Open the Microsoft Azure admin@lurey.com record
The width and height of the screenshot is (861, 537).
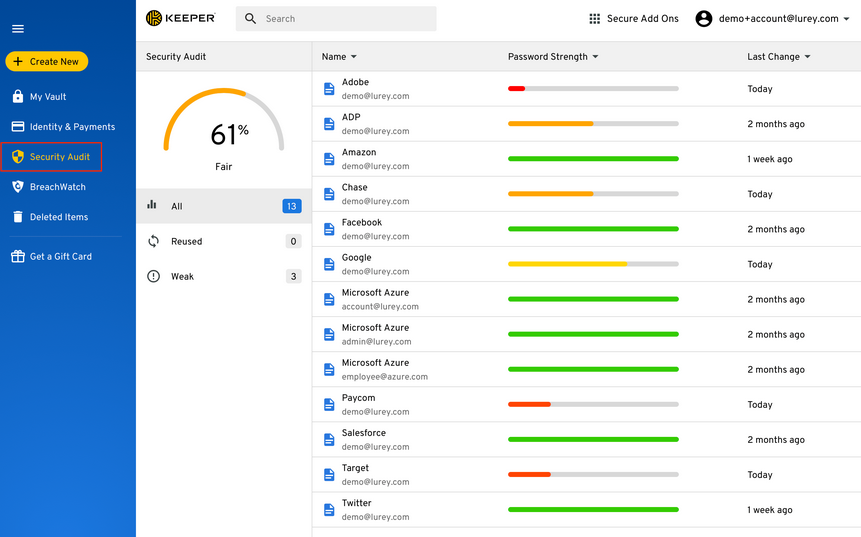pos(586,334)
